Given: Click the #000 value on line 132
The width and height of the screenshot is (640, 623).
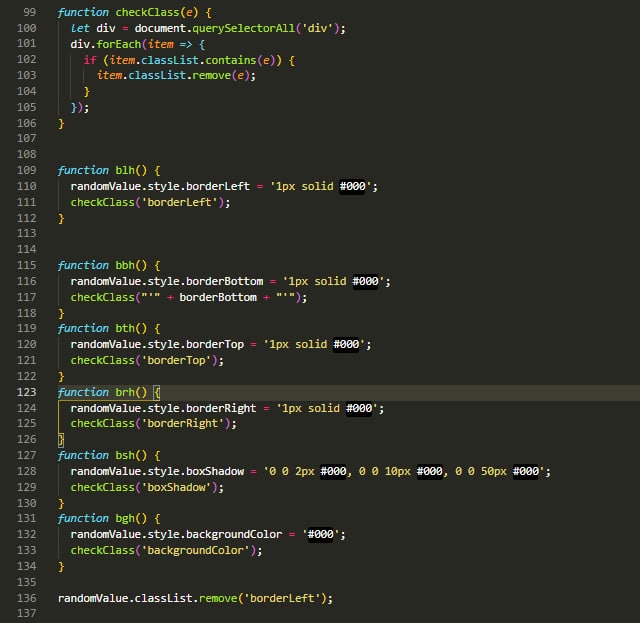Looking at the screenshot, I should 320,535.
